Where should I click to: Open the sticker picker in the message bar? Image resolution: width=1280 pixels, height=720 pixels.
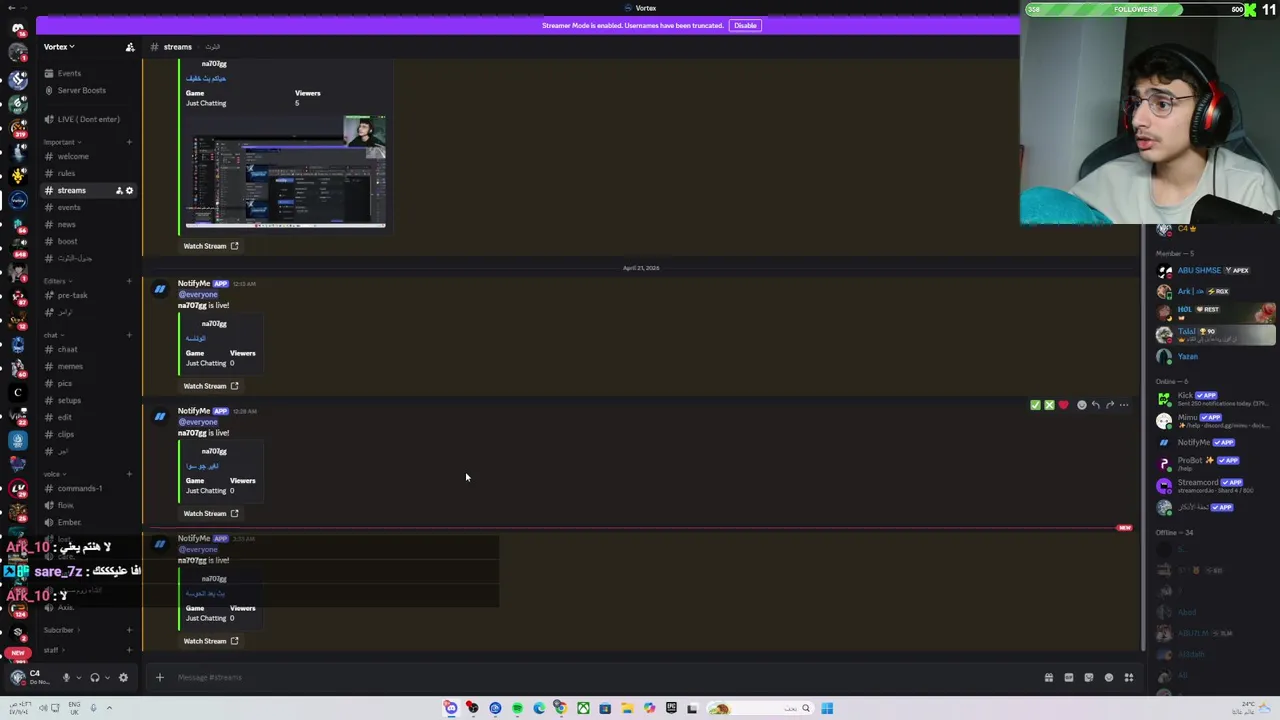click(x=1089, y=677)
